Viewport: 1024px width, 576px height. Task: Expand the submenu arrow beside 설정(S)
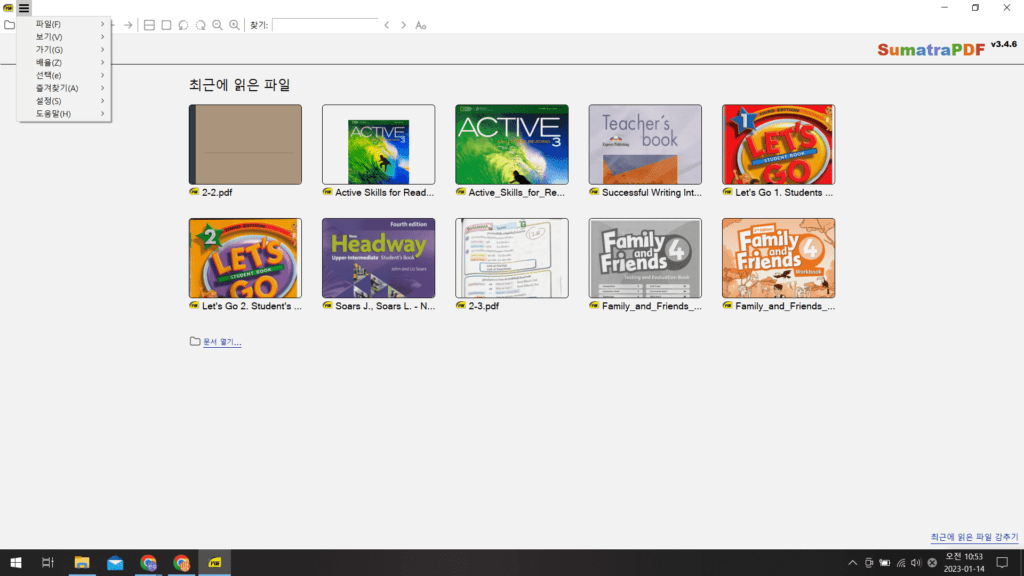(x=103, y=101)
